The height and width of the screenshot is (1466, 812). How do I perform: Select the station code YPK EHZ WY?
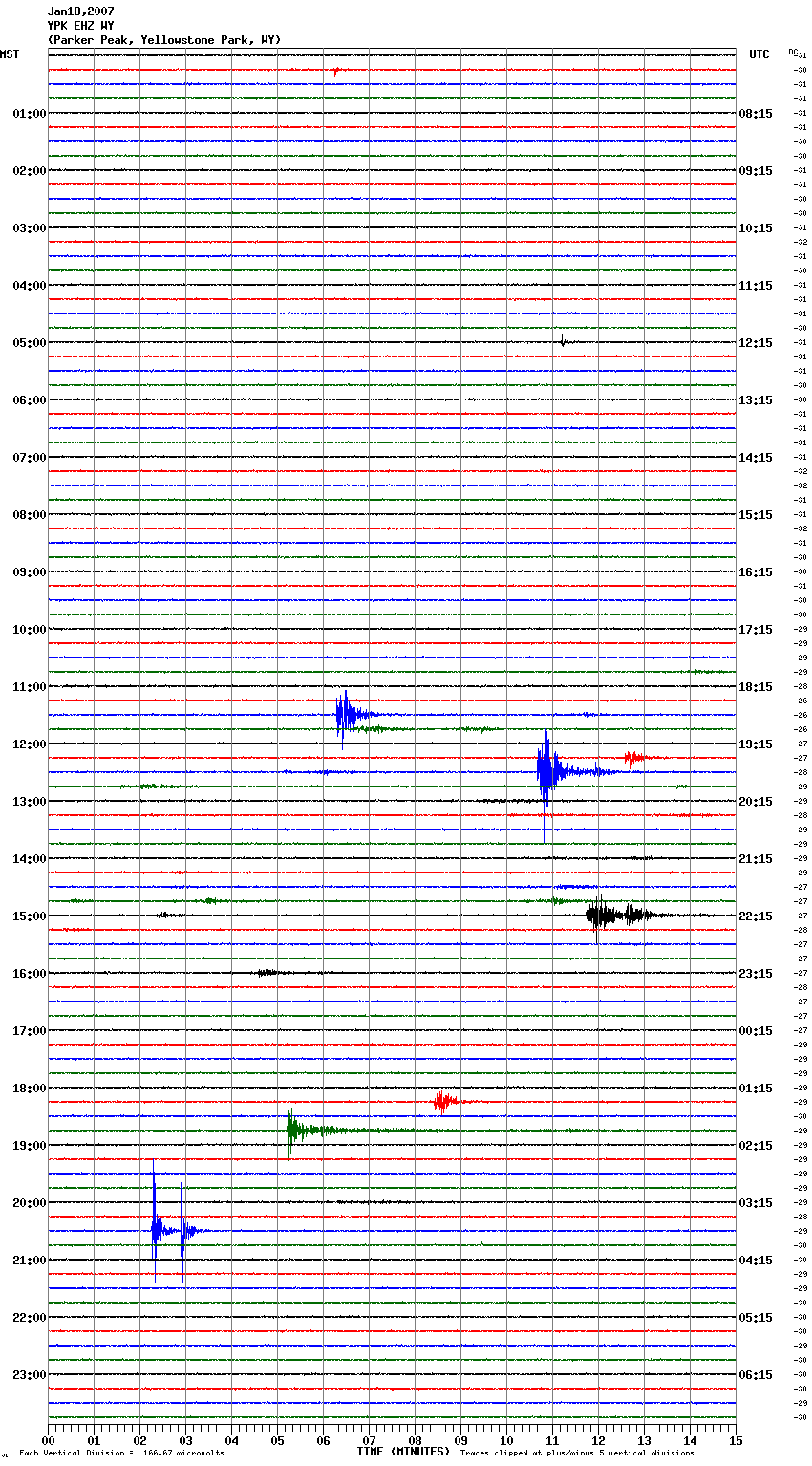(x=80, y=26)
